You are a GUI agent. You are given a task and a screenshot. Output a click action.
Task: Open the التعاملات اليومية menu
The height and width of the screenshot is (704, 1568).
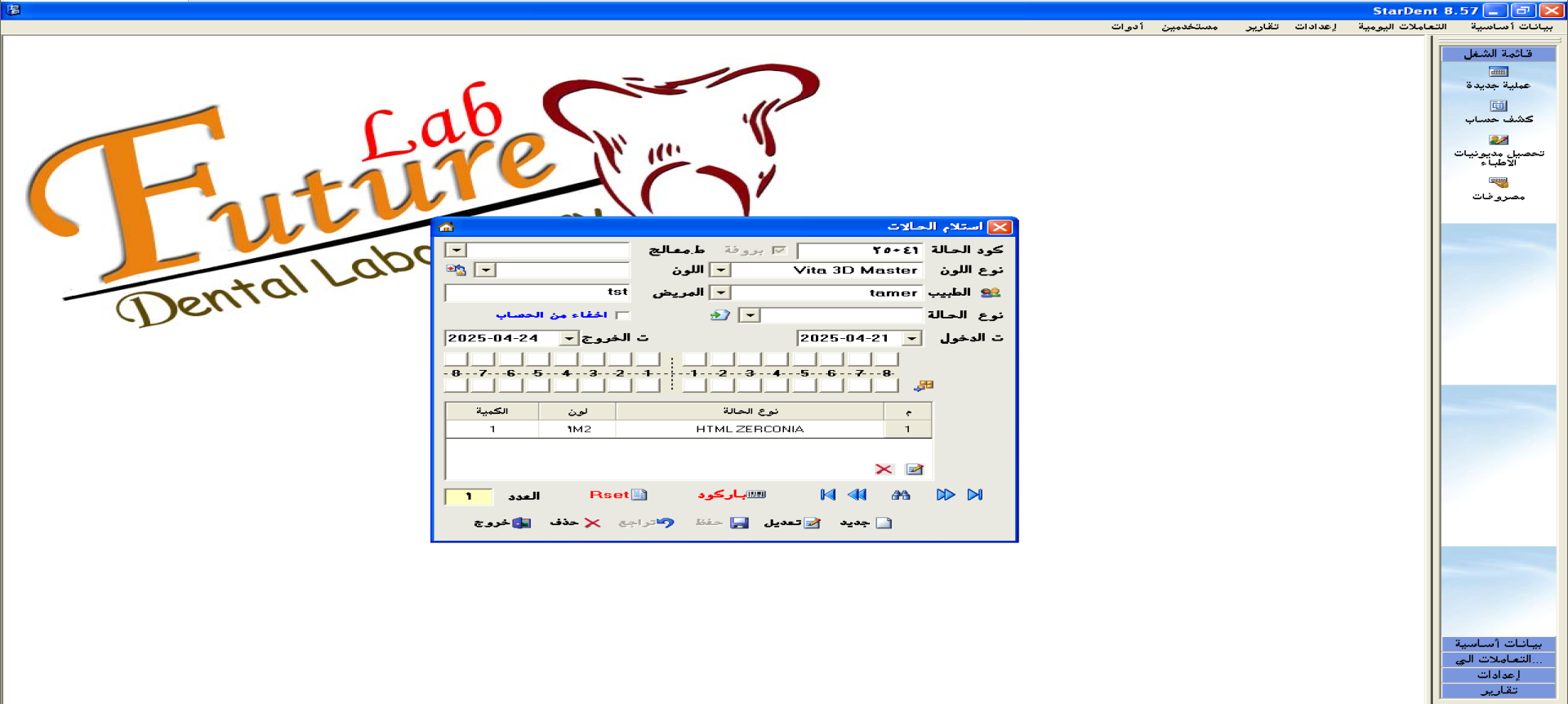point(1402,27)
